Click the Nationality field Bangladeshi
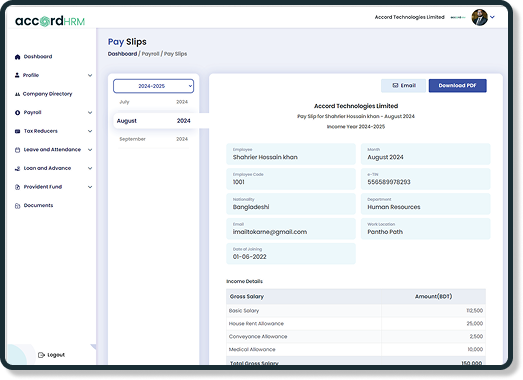Image resolution: width=523 pixels, height=380 pixels. tap(291, 204)
